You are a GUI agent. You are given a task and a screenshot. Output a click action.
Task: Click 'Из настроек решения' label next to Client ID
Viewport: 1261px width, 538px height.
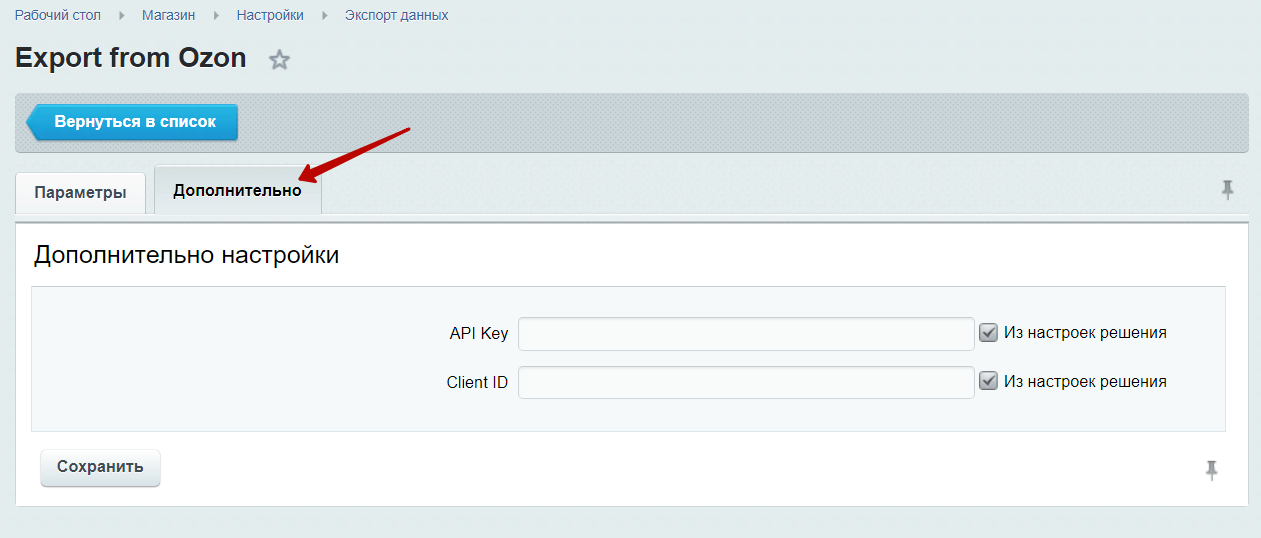tap(1086, 382)
